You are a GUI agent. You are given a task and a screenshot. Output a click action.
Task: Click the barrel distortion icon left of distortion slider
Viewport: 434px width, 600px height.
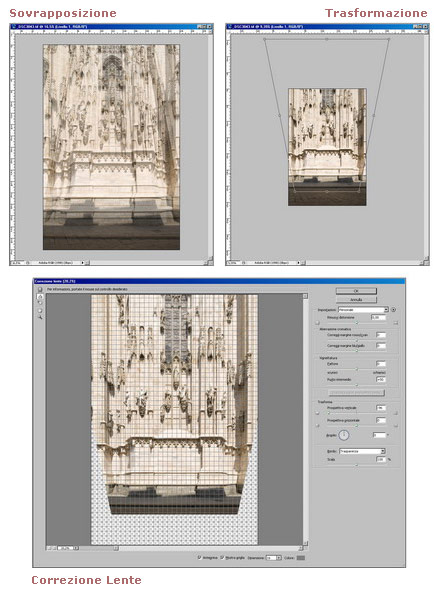pyautogui.click(x=317, y=323)
